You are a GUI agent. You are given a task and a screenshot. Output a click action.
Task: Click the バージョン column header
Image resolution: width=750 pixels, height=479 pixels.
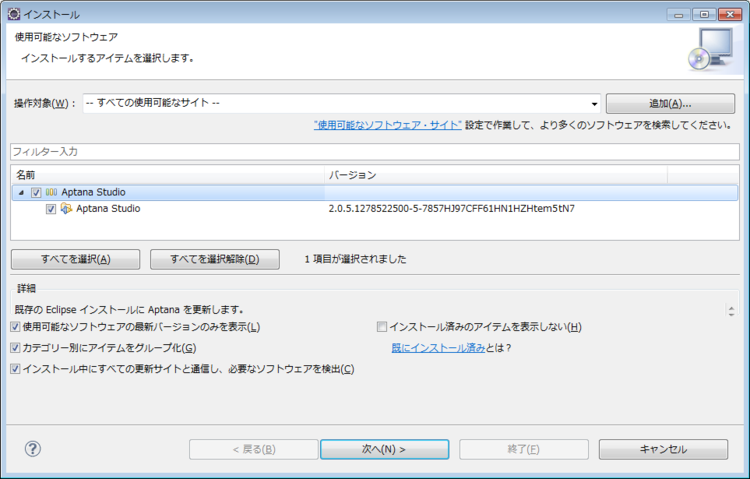click(x=496, y=175)
